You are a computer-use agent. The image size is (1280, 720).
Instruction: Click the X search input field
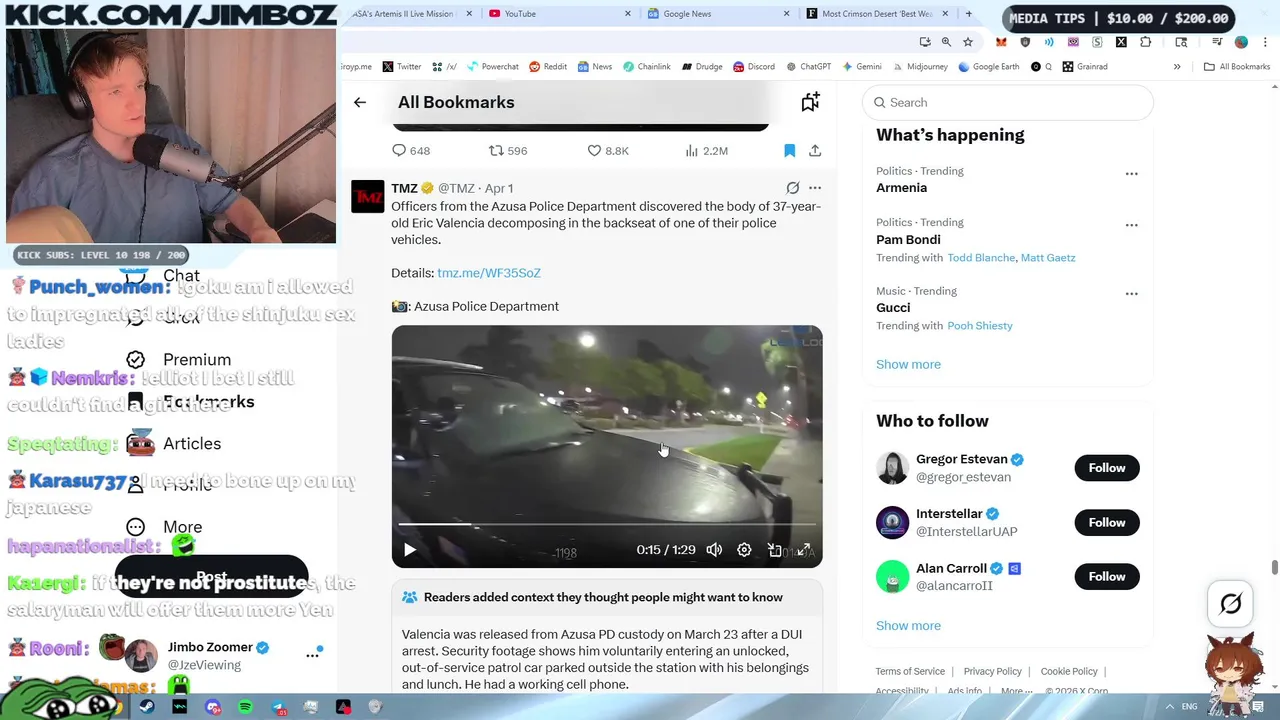pyautogui.click(x=1008, y=102)
